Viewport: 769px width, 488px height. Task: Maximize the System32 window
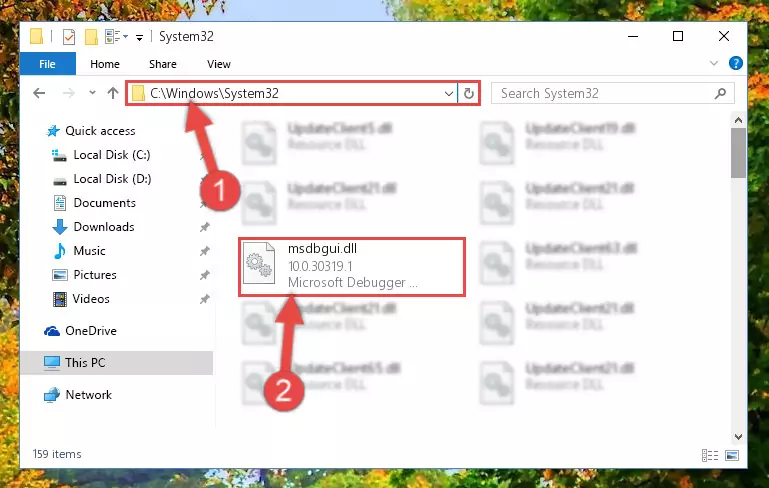(678, 36)
